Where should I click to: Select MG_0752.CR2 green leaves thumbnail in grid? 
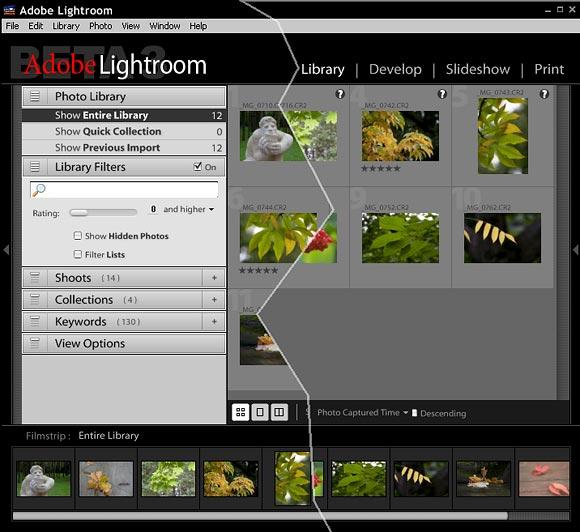click(400, 238)
